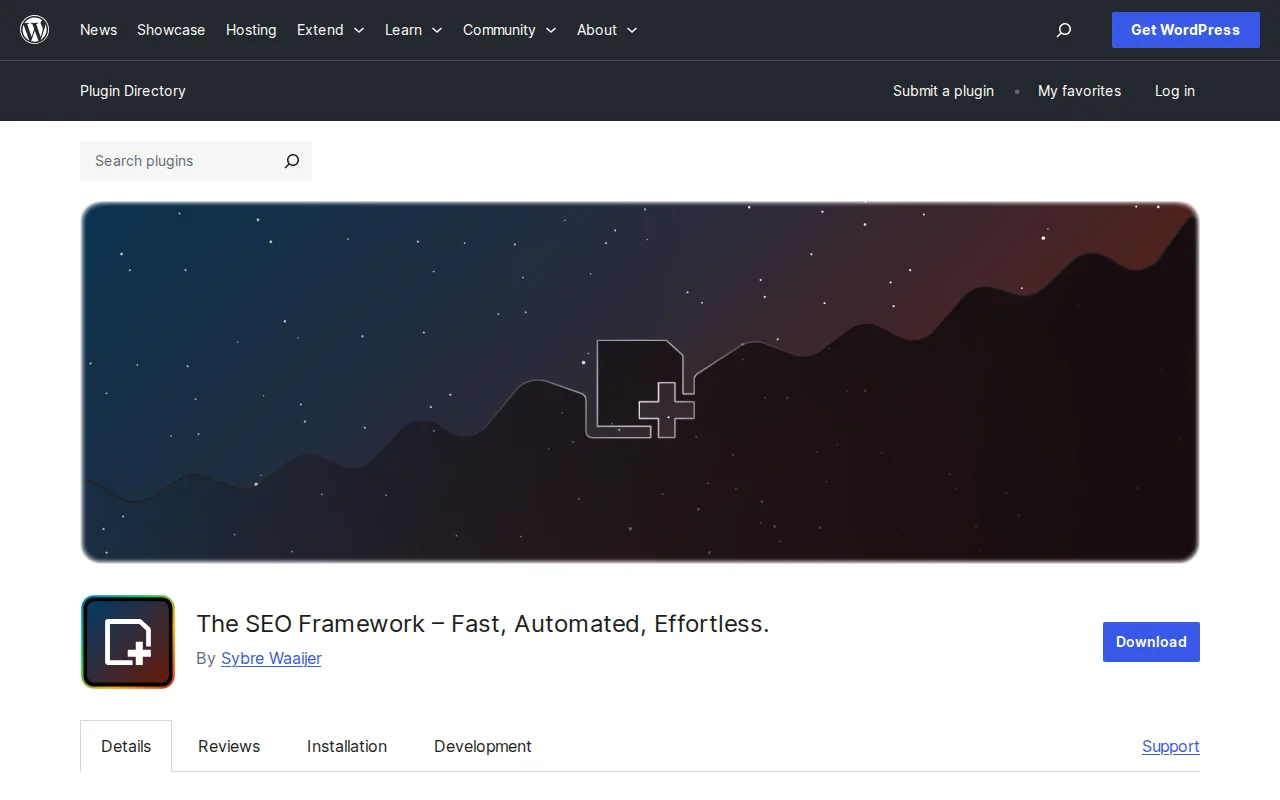Go to My favorites
The width and height of the screenshot is (1280, 800).
click(1079, 91)
